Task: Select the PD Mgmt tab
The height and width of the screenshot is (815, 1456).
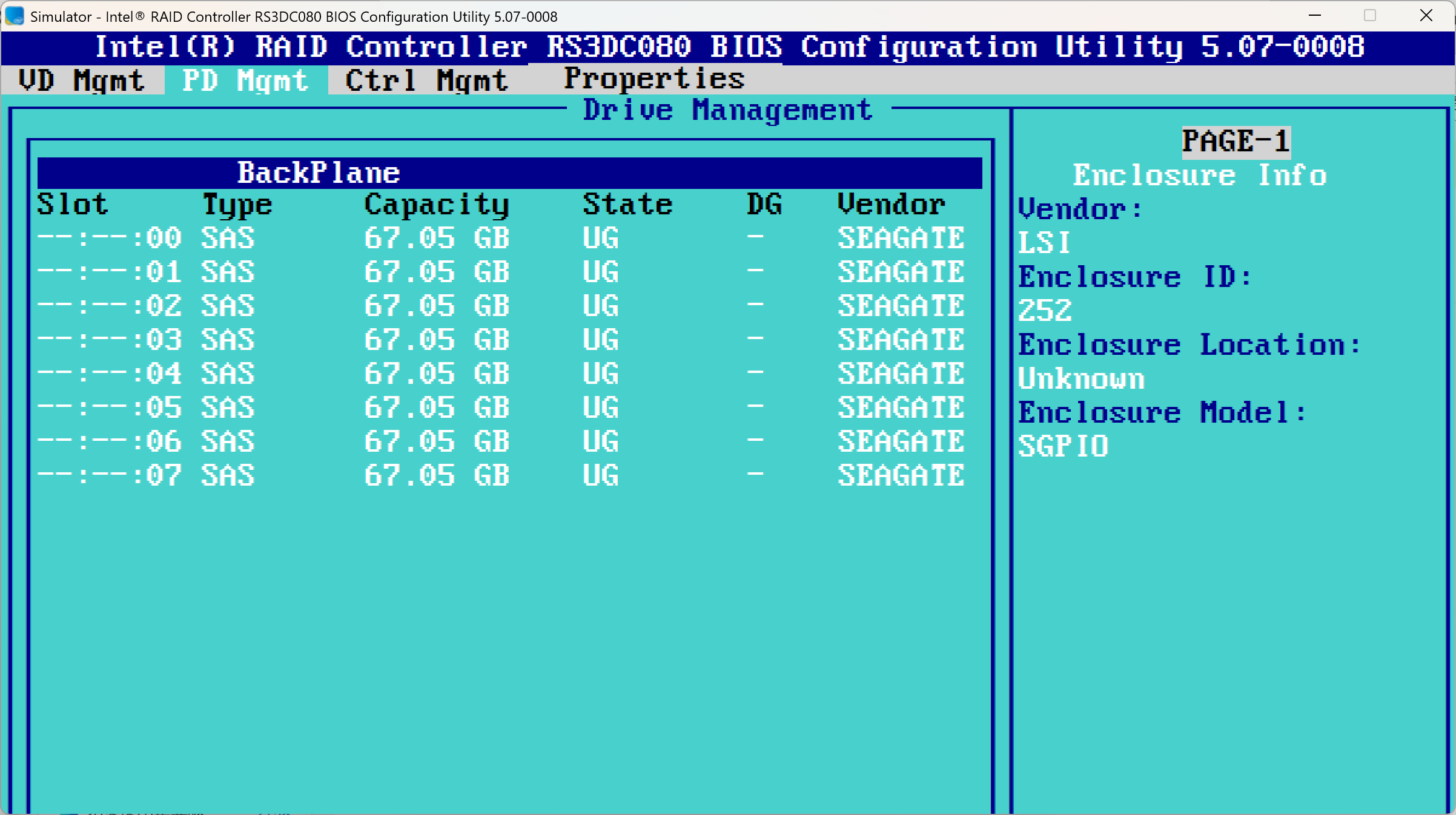Action: [x=245, y=81]
